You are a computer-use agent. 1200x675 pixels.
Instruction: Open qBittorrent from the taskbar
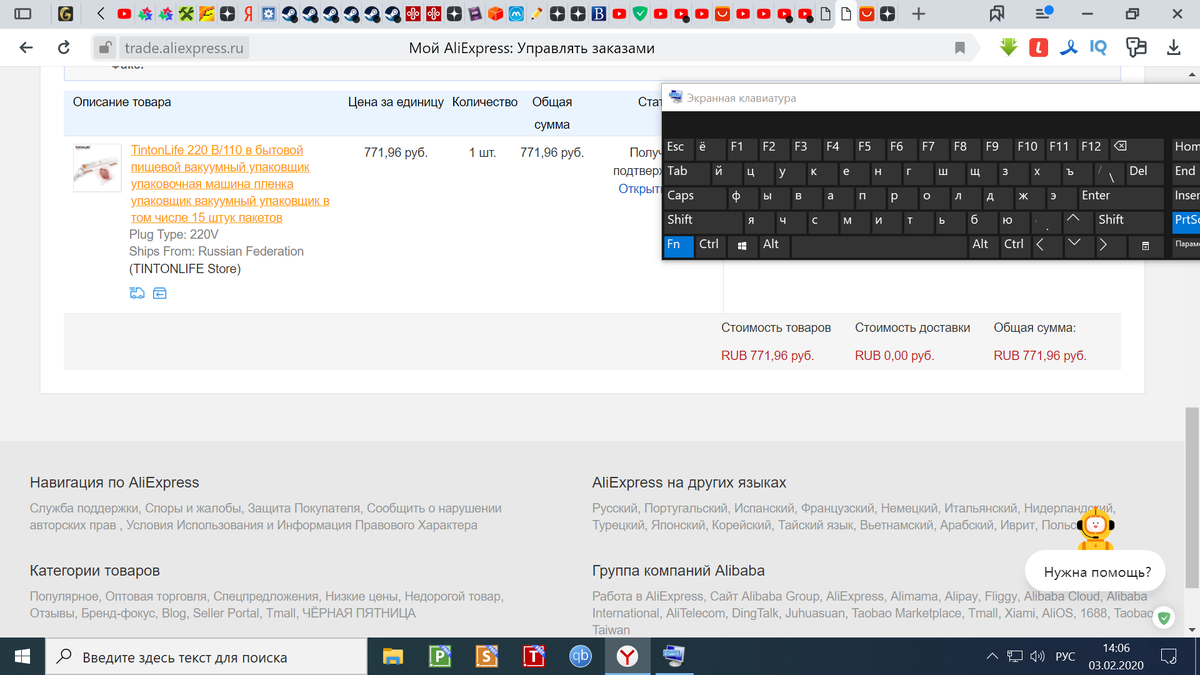tap(581, 656)
